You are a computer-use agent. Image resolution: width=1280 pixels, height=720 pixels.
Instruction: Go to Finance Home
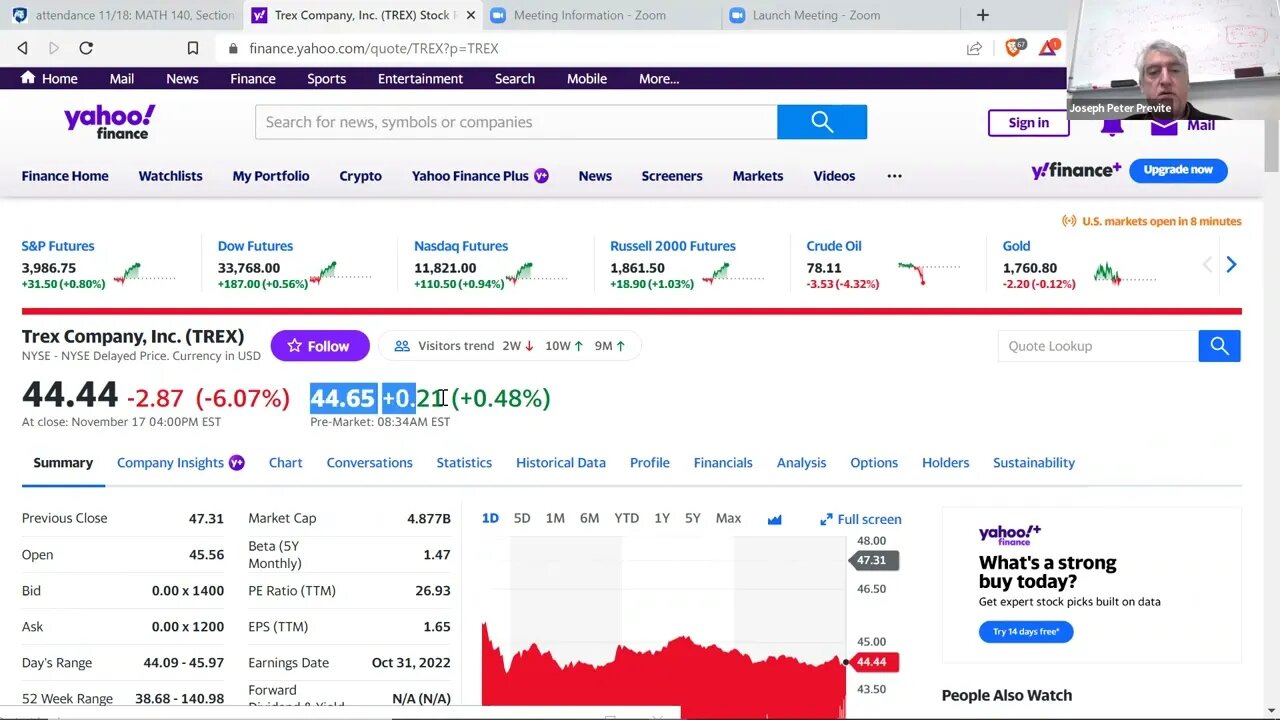tap(65, 176)
